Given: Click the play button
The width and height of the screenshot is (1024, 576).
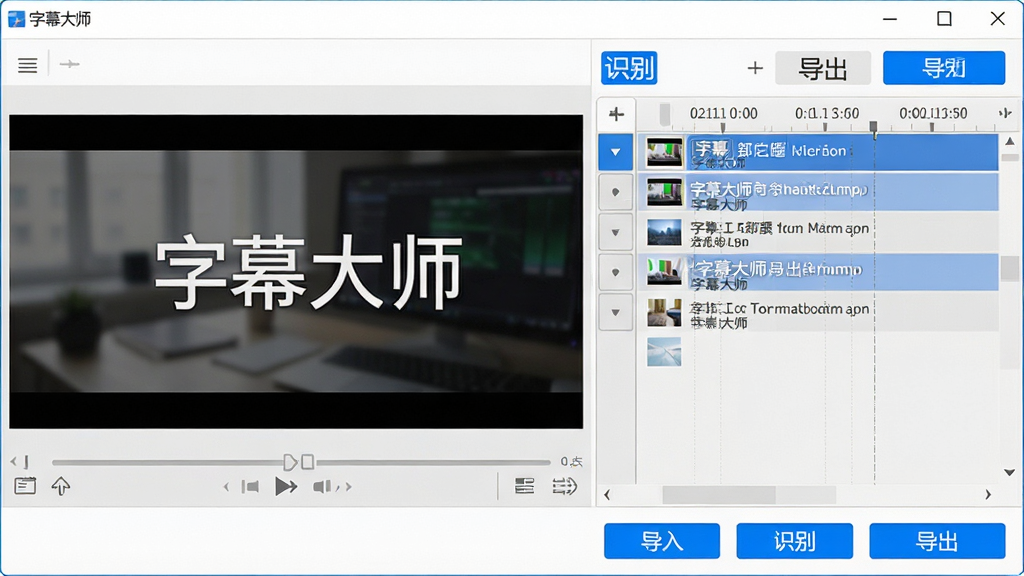Looking at the screenshot, I should click(286, 487).
